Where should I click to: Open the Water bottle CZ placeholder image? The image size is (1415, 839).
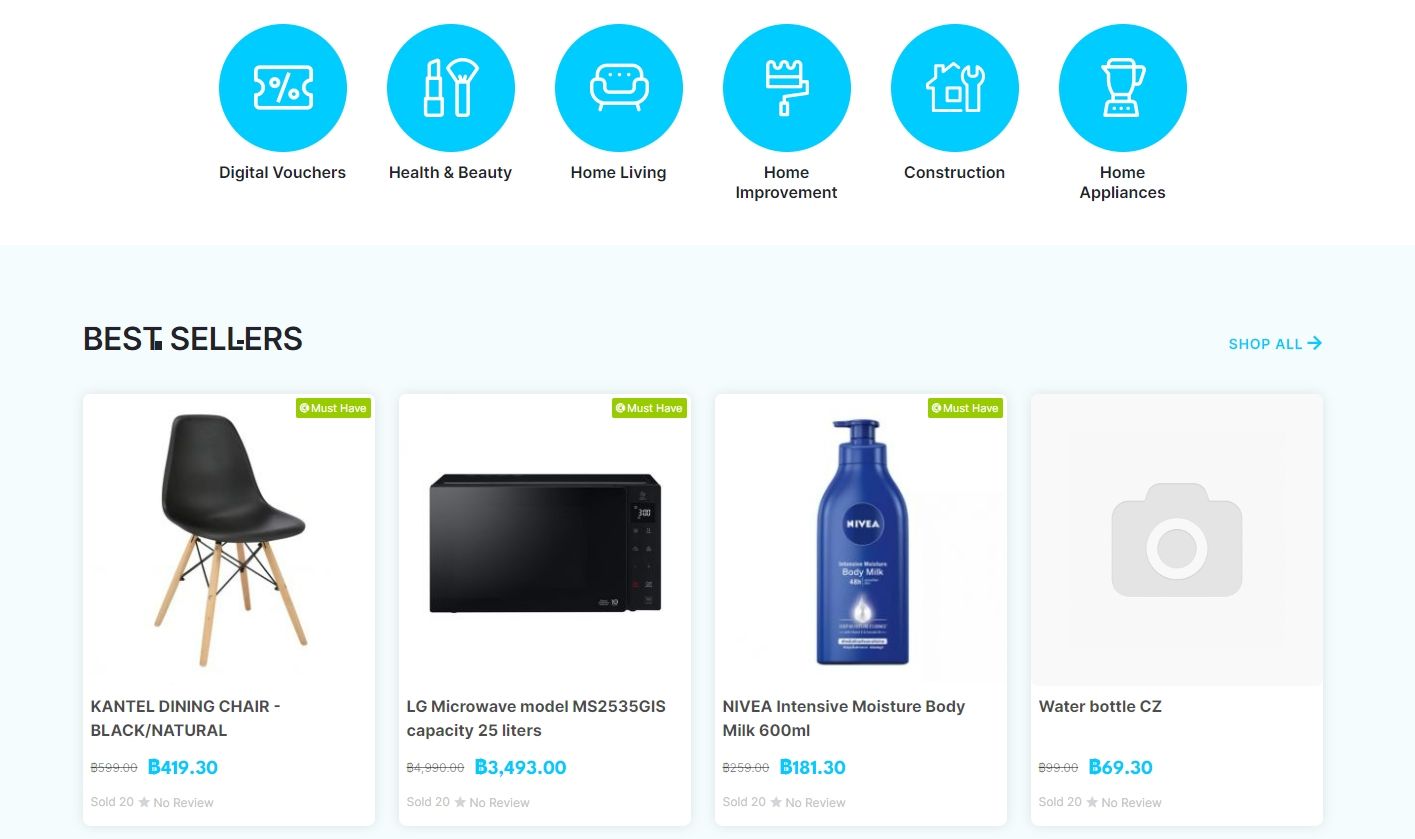click(x=1177, y=540)
